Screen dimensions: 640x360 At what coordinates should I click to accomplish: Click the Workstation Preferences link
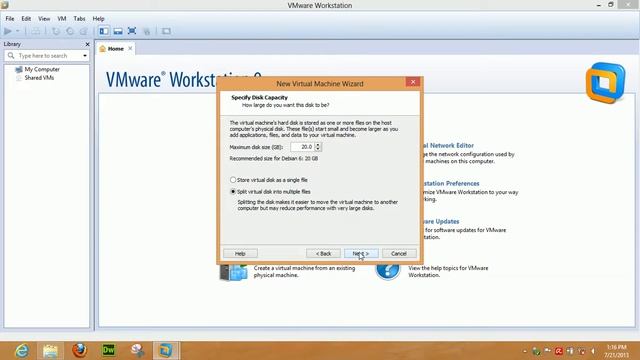(451, 183)
